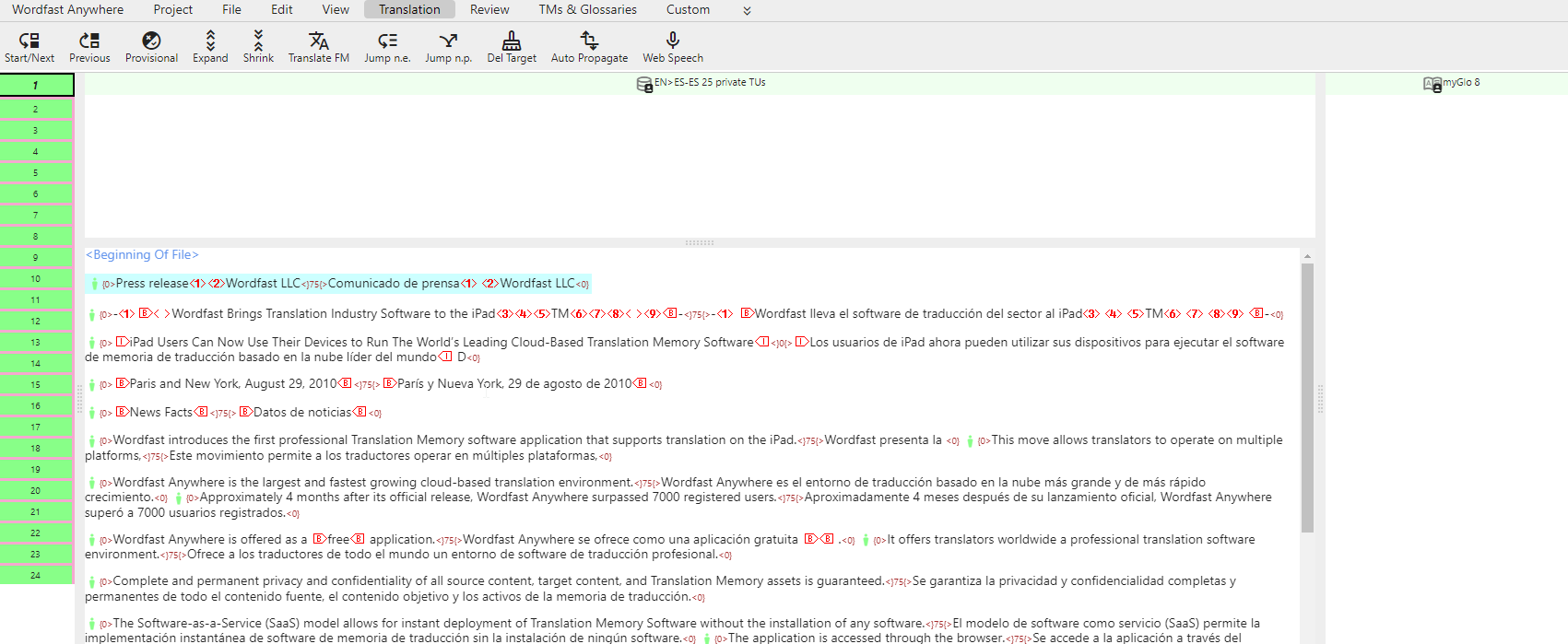Click the document pane vertical scrollbar thumb
Screen dimensions: 1568x644
point(1307,398)
